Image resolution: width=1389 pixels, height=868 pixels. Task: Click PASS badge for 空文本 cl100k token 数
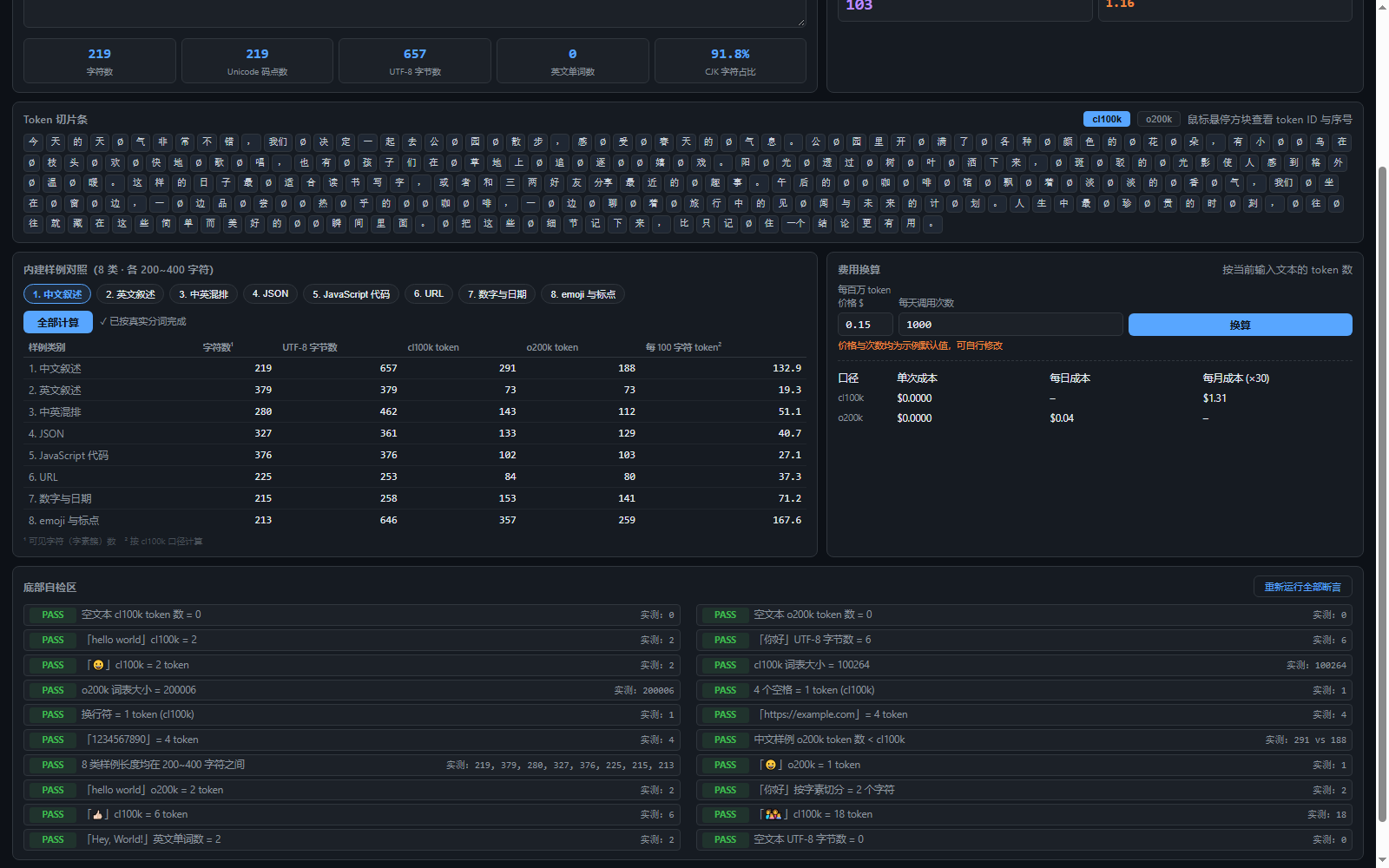(53, 615)
